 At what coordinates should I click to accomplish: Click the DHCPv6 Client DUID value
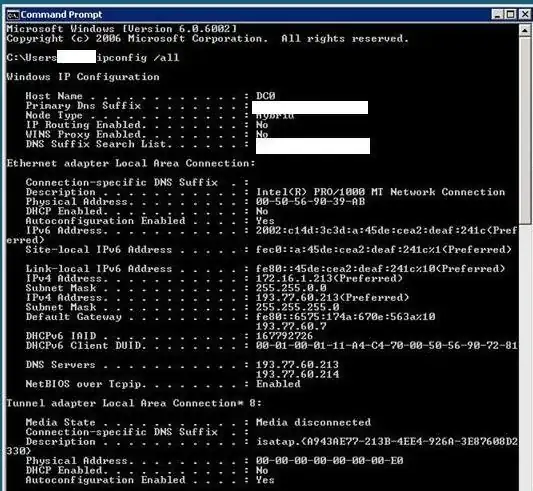tap(387, 345)
